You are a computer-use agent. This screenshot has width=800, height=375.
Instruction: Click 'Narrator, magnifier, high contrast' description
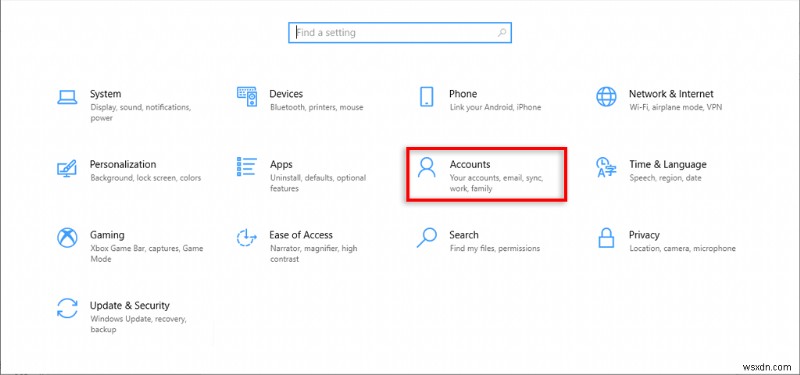tap(314, 254)
